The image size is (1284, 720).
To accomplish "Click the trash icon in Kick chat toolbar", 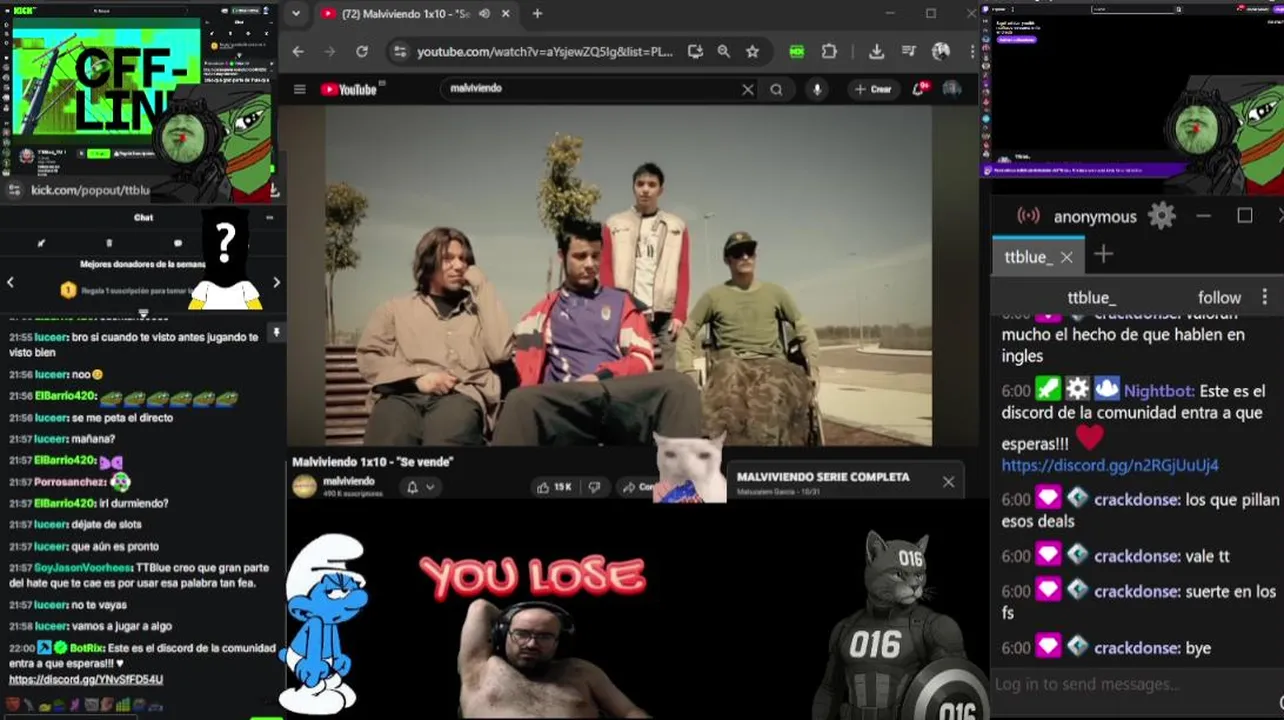I will pos(109,243).
